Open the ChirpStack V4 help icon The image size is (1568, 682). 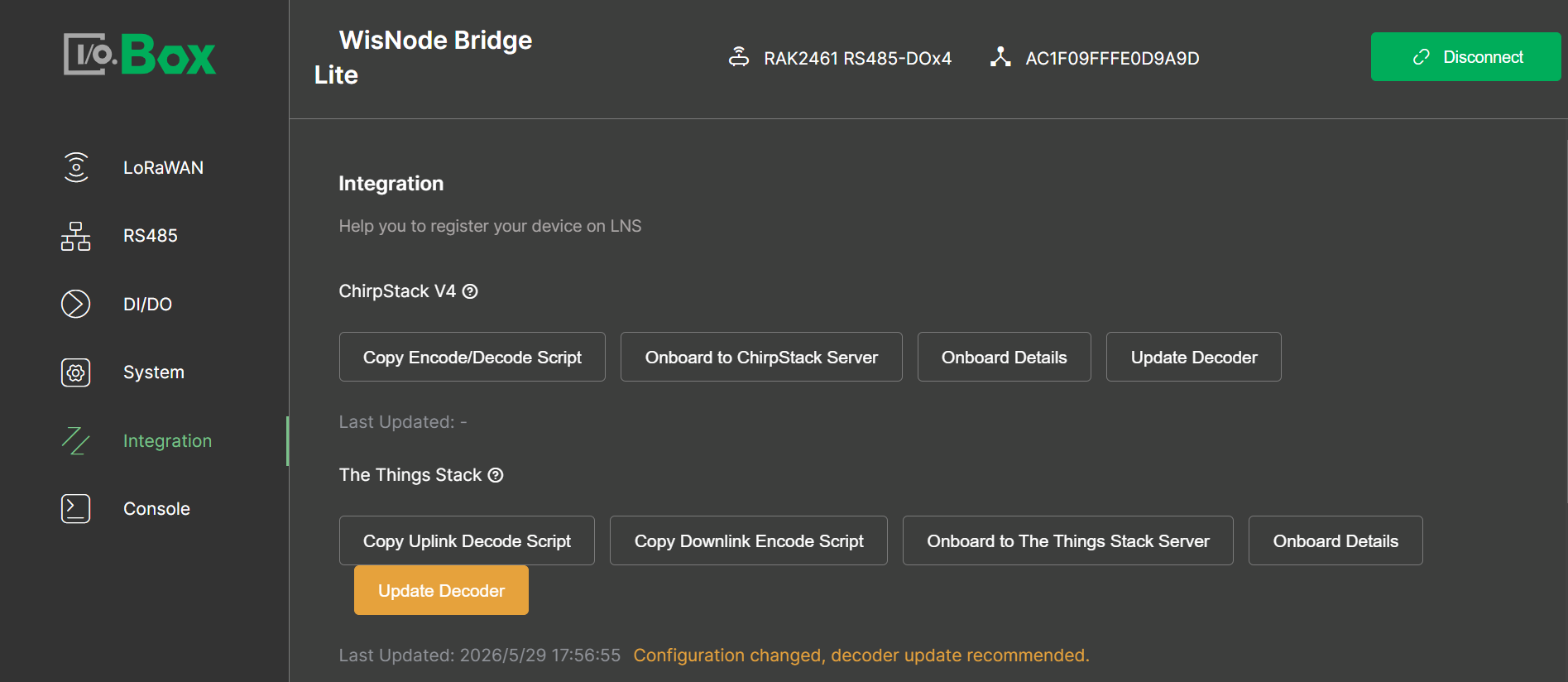pyautogui.click(x=470, y=291)
